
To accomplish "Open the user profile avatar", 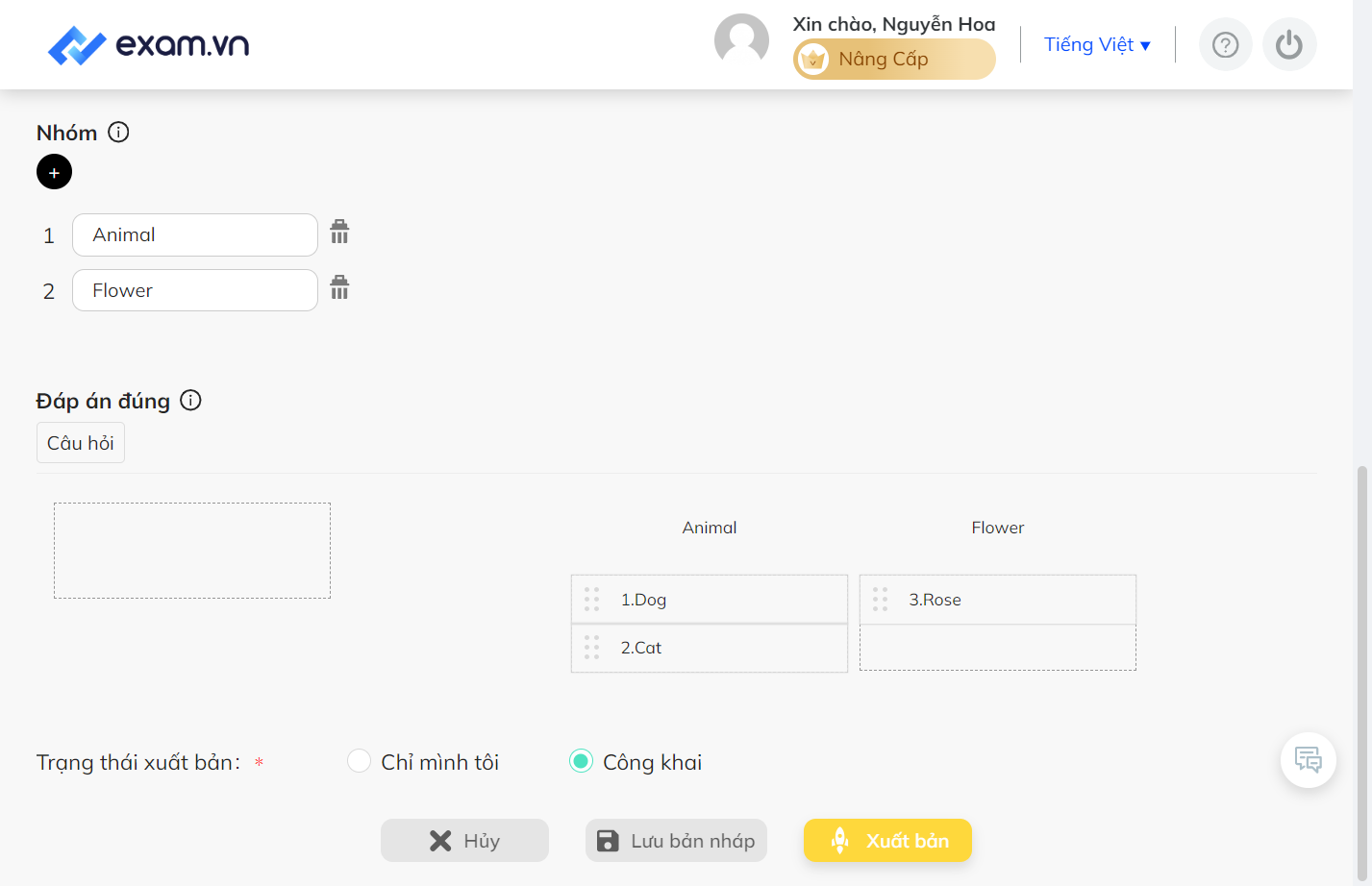I will tap(741, 41).
